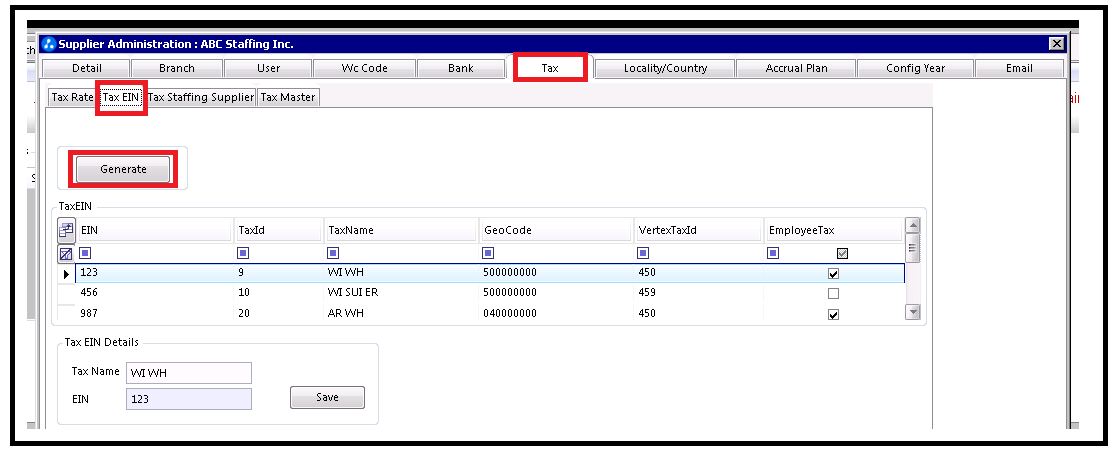Viewport: 1117px width, 454px height.
Task: Click the grid field chooser icon
Action: coord(66,230)
